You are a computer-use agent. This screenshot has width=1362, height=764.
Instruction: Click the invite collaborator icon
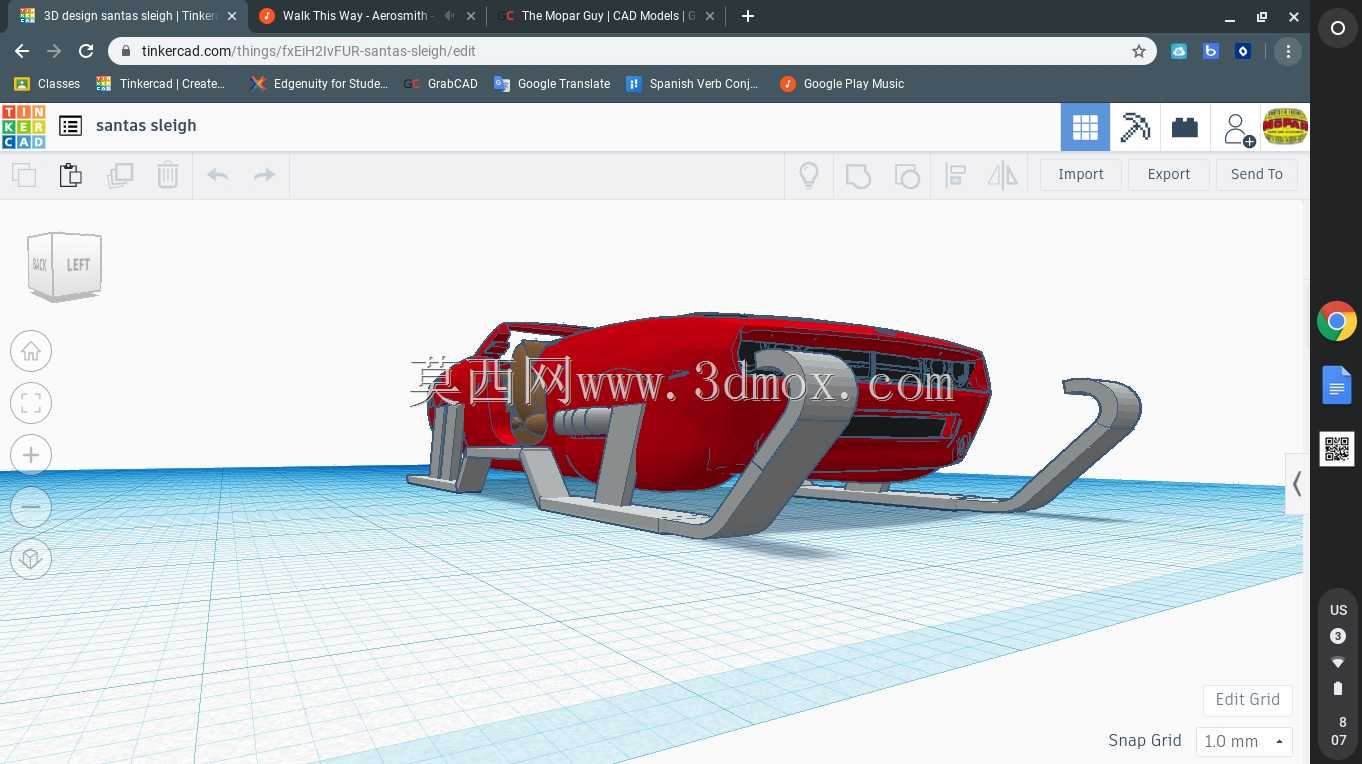point(1238,128)
